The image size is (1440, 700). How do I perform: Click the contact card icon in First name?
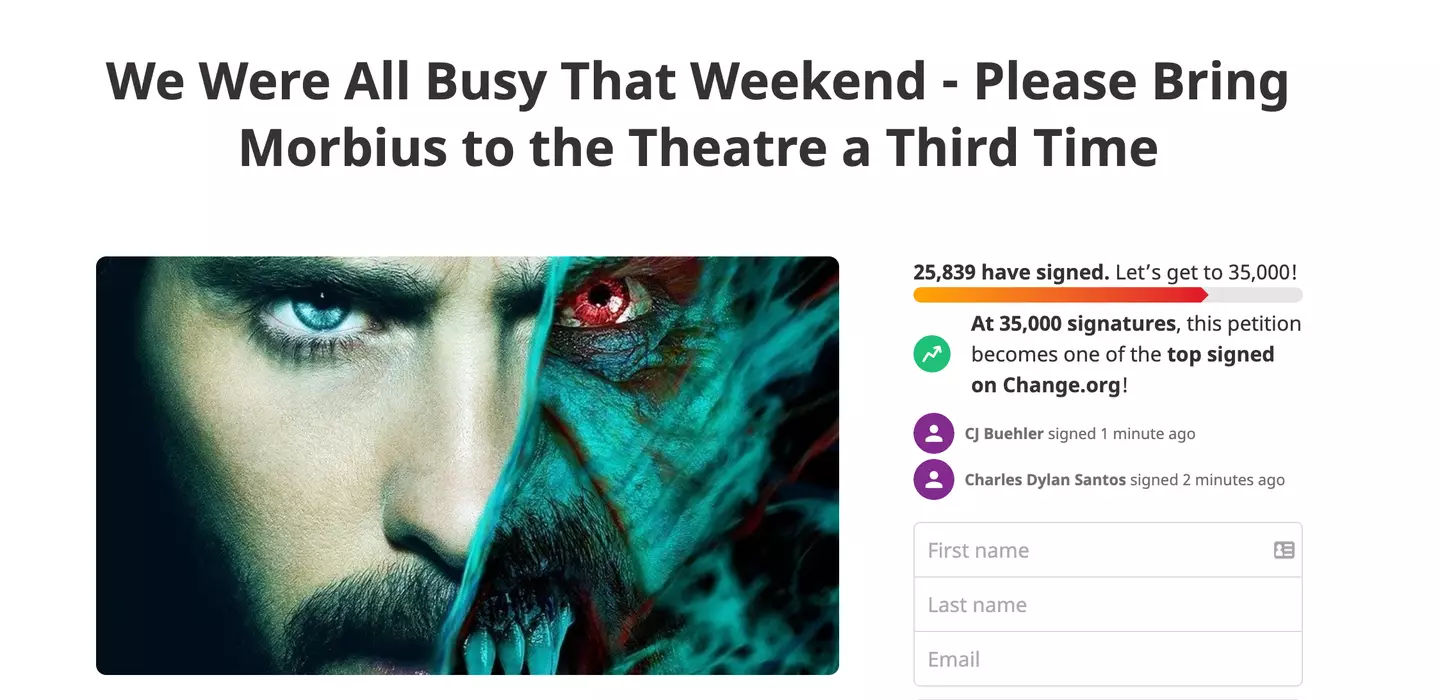click(1284, 550)
